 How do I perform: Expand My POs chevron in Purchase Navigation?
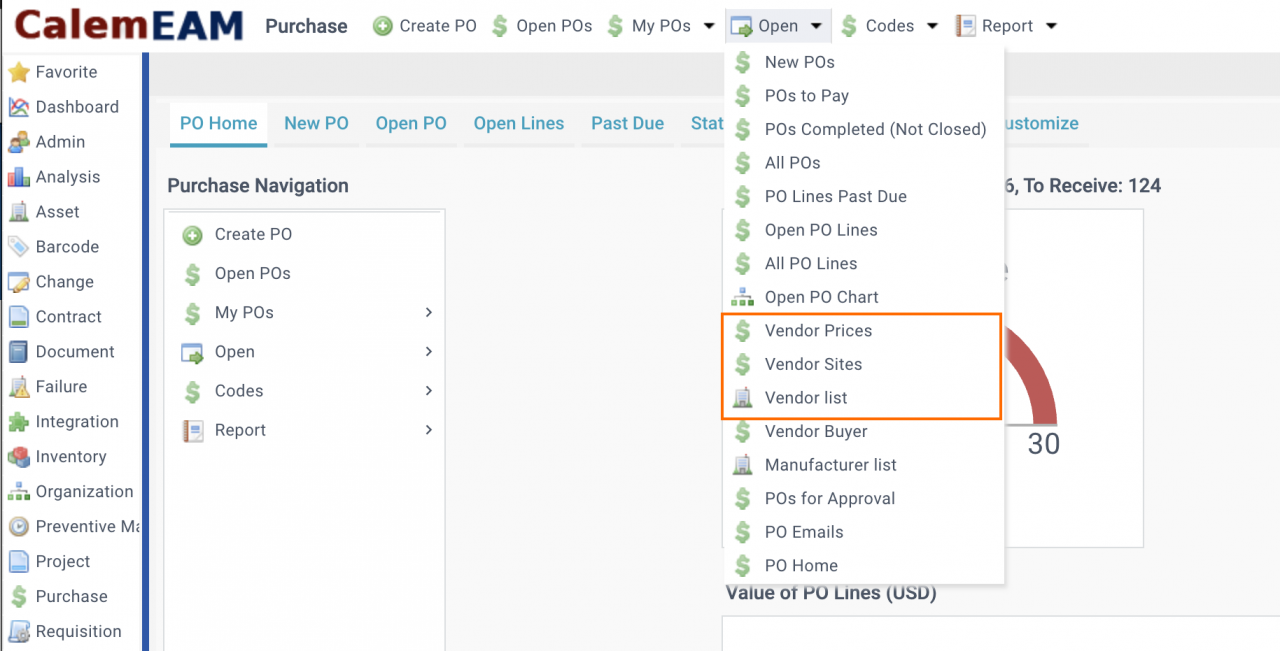(x=428, y=313)
